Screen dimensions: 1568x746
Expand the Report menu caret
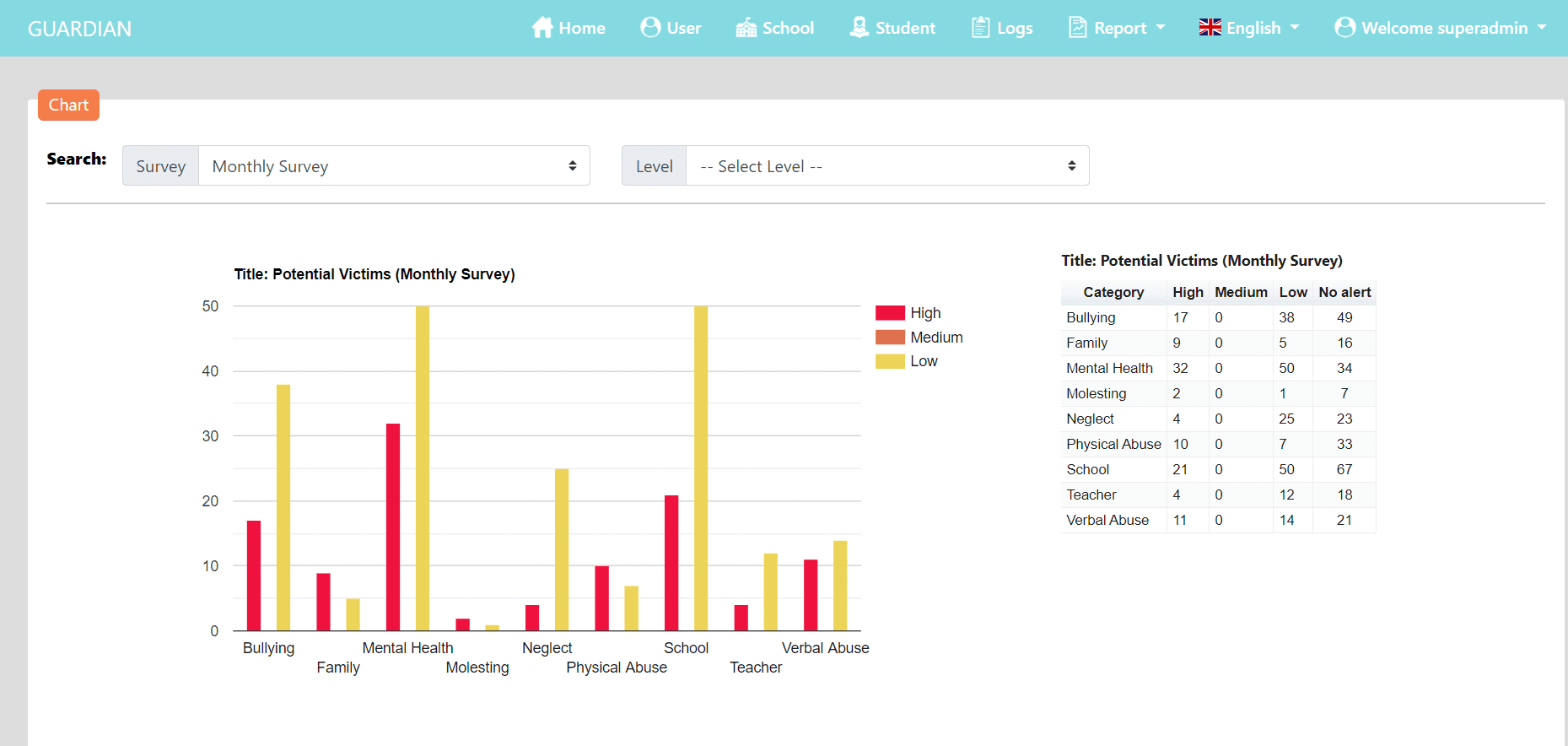(x=1161, y=28)
